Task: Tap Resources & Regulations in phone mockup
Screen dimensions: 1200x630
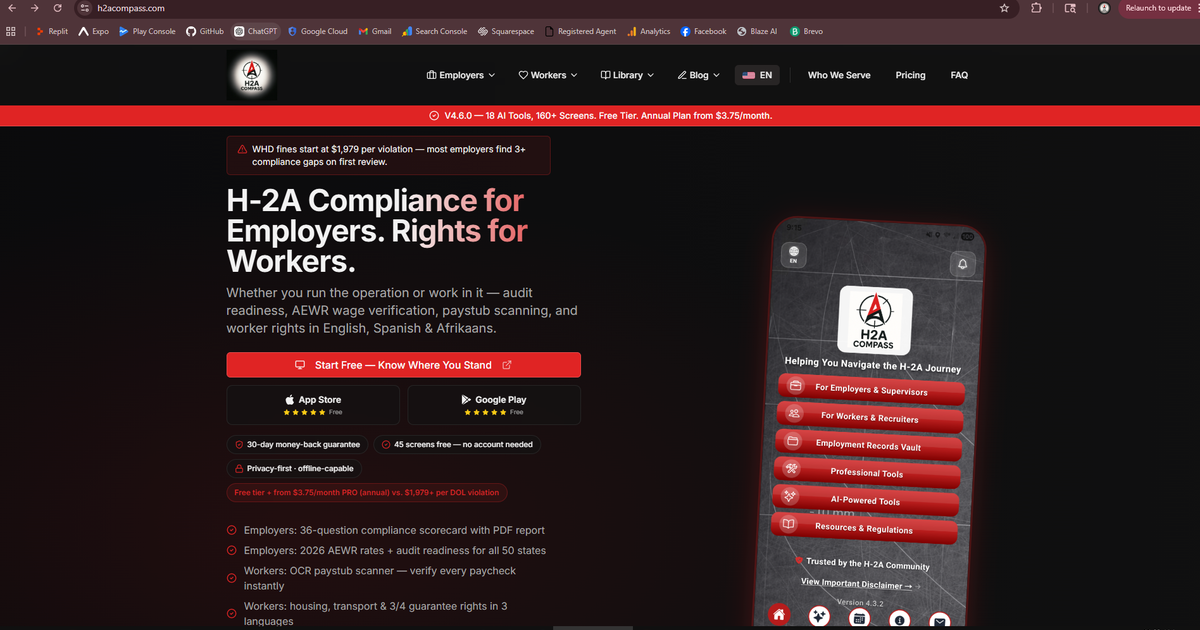Action: [x=863, y=528]
